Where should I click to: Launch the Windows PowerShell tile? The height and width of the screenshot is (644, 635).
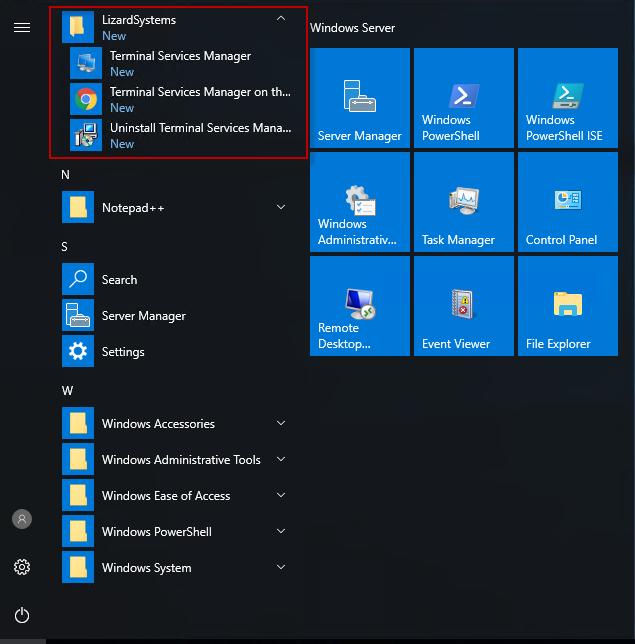coord(464,98)
